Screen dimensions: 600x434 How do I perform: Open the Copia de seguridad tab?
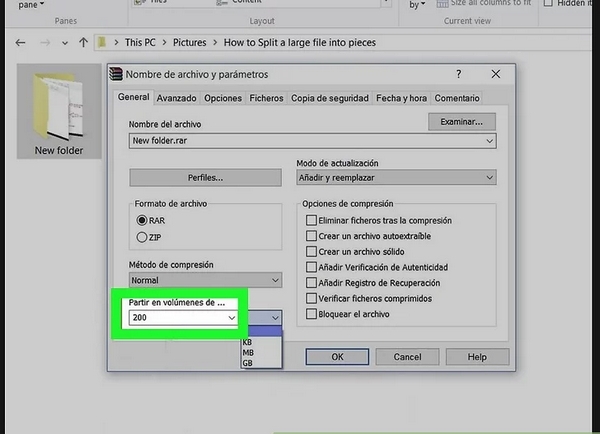pyautogui.click(x=329, y=98)
